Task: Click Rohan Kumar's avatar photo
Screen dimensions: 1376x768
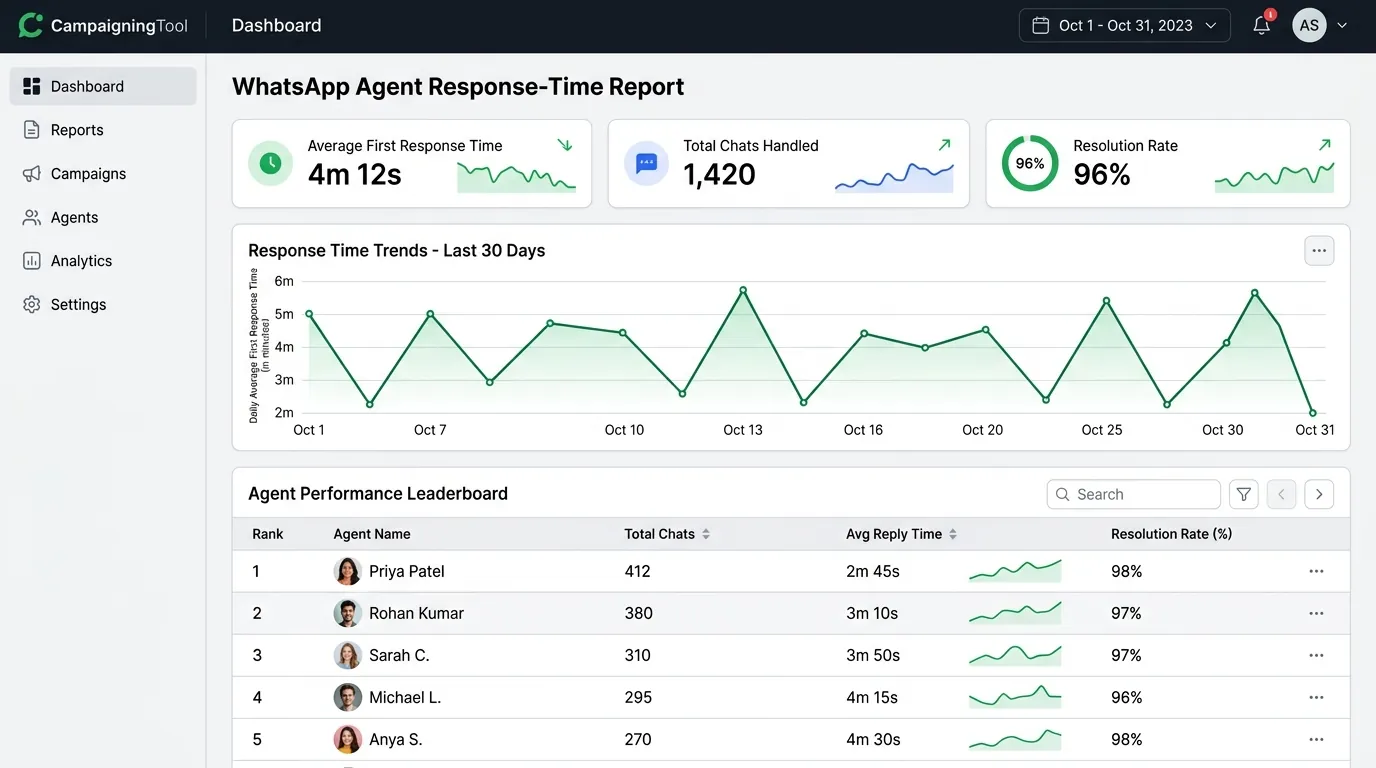Action: tap(347, 613)
